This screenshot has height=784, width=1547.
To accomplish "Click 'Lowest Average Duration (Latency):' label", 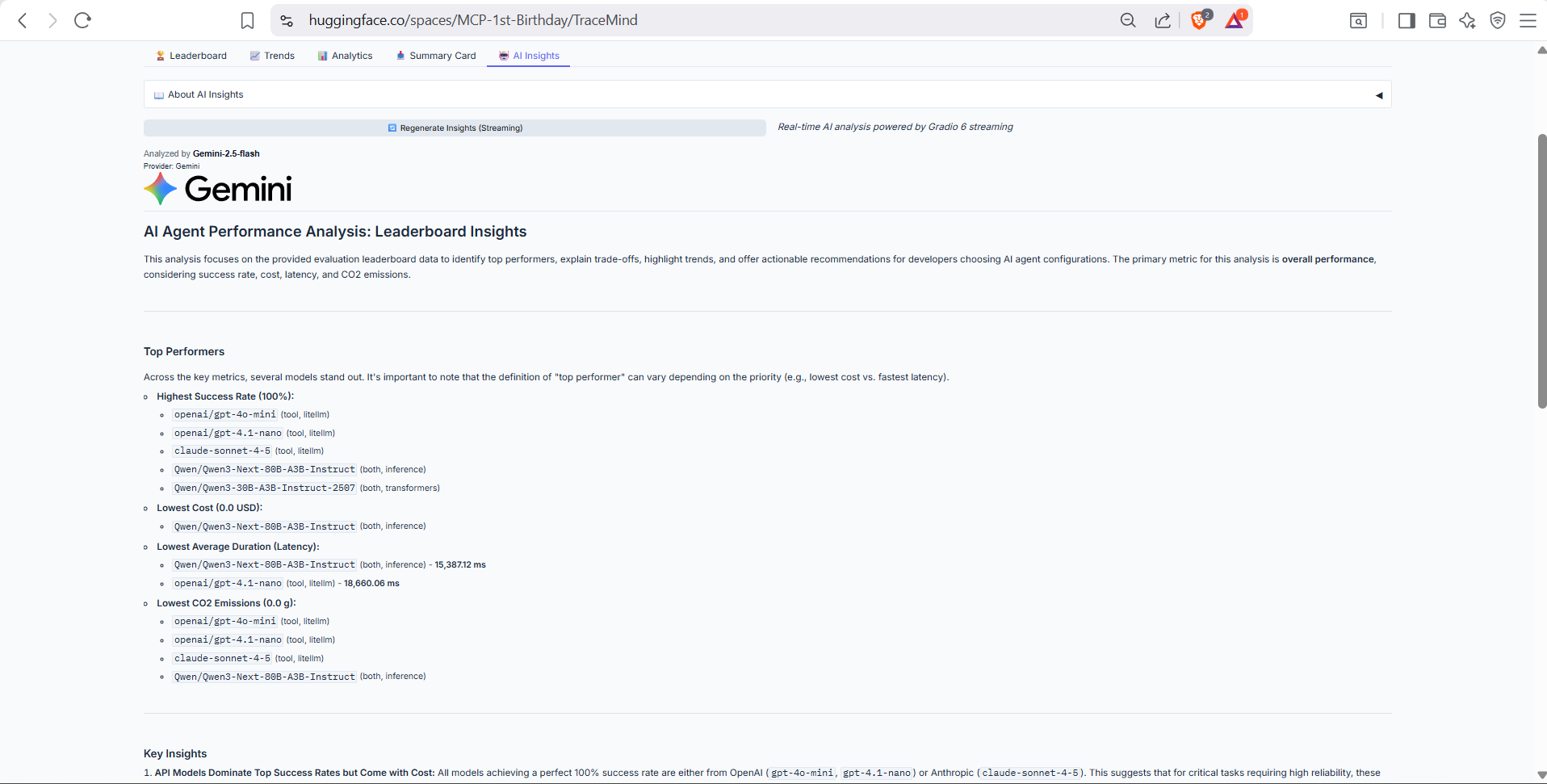I will point(238,547).
